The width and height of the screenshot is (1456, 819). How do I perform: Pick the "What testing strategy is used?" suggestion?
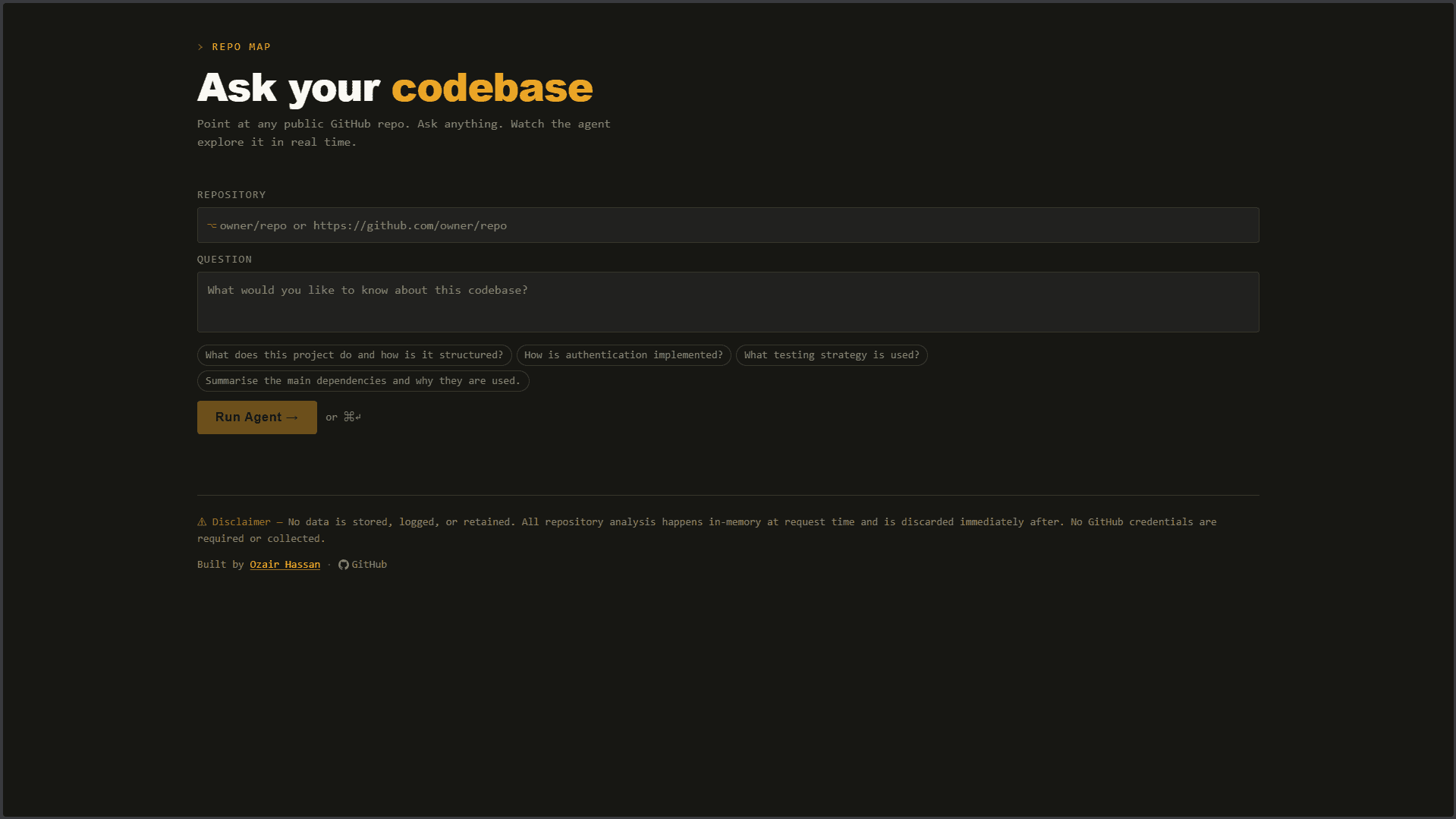[x=832, y=355]
